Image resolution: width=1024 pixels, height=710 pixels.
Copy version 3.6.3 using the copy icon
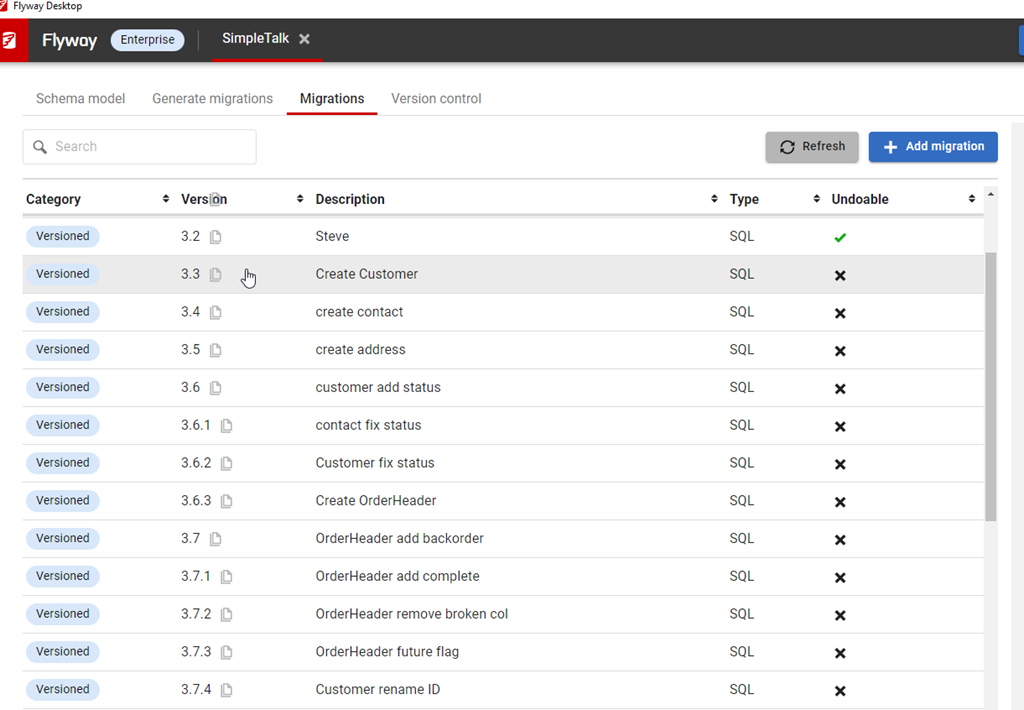pos(227,501)
